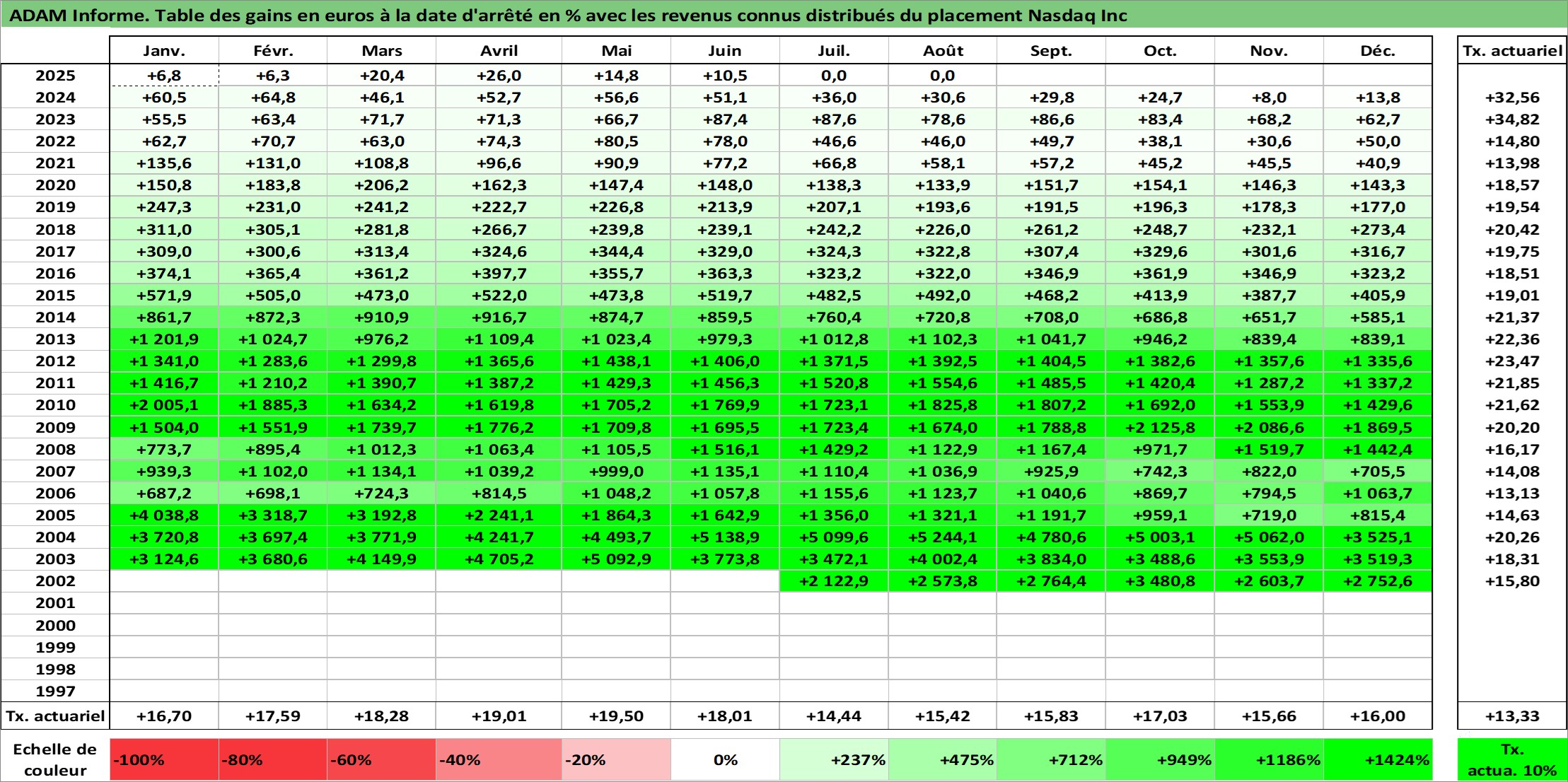This screenshot has width=1568, height=782.
Task: Click the cell showing +87,6
Action: point(834,119)
